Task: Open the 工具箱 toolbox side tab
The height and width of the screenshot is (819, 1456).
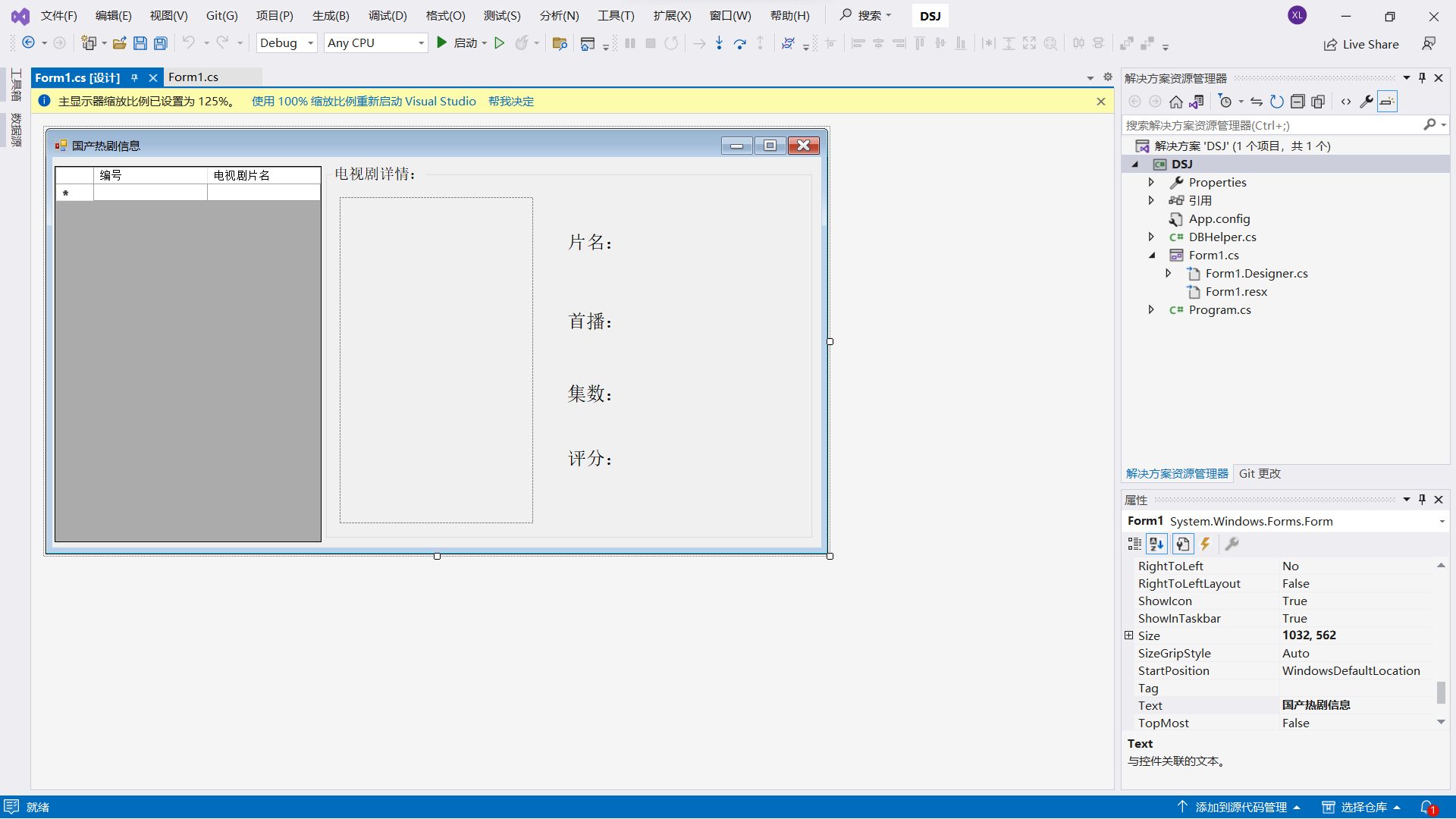Action: 16,85
